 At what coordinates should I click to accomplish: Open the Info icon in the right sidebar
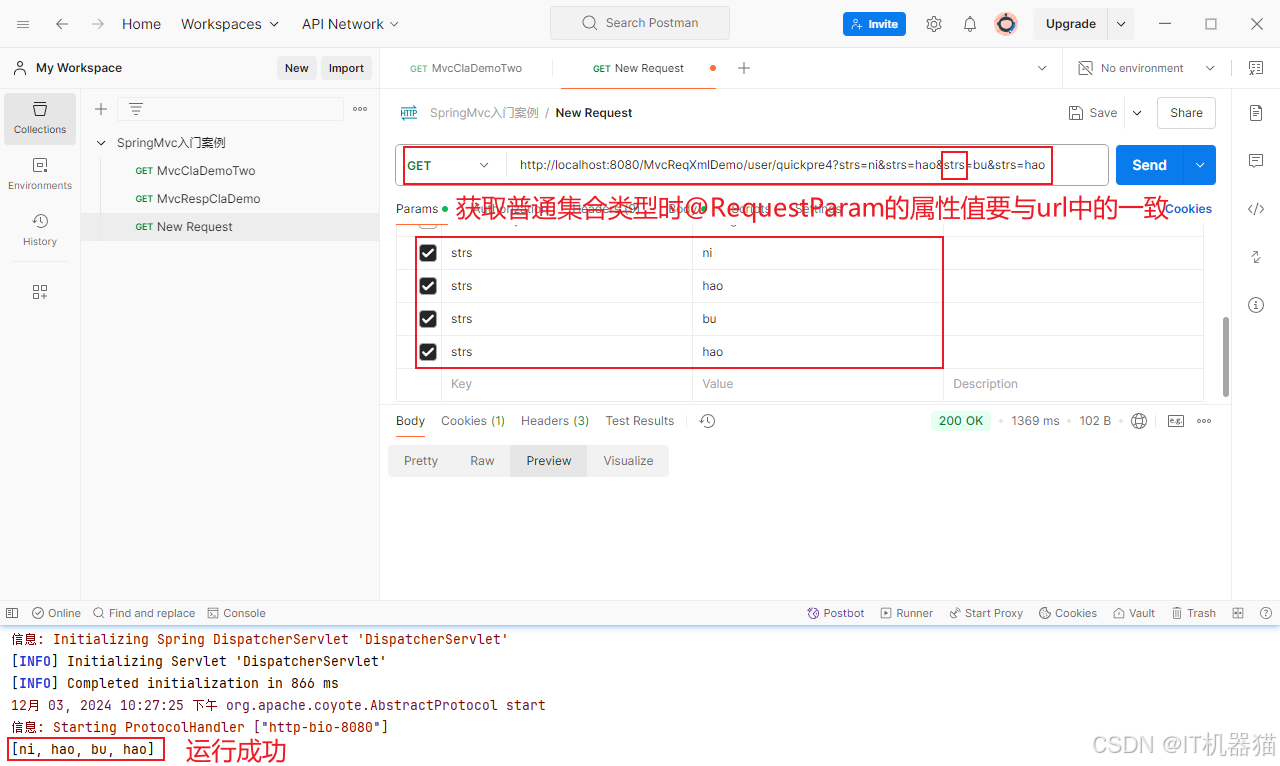tap(1256, 305)
